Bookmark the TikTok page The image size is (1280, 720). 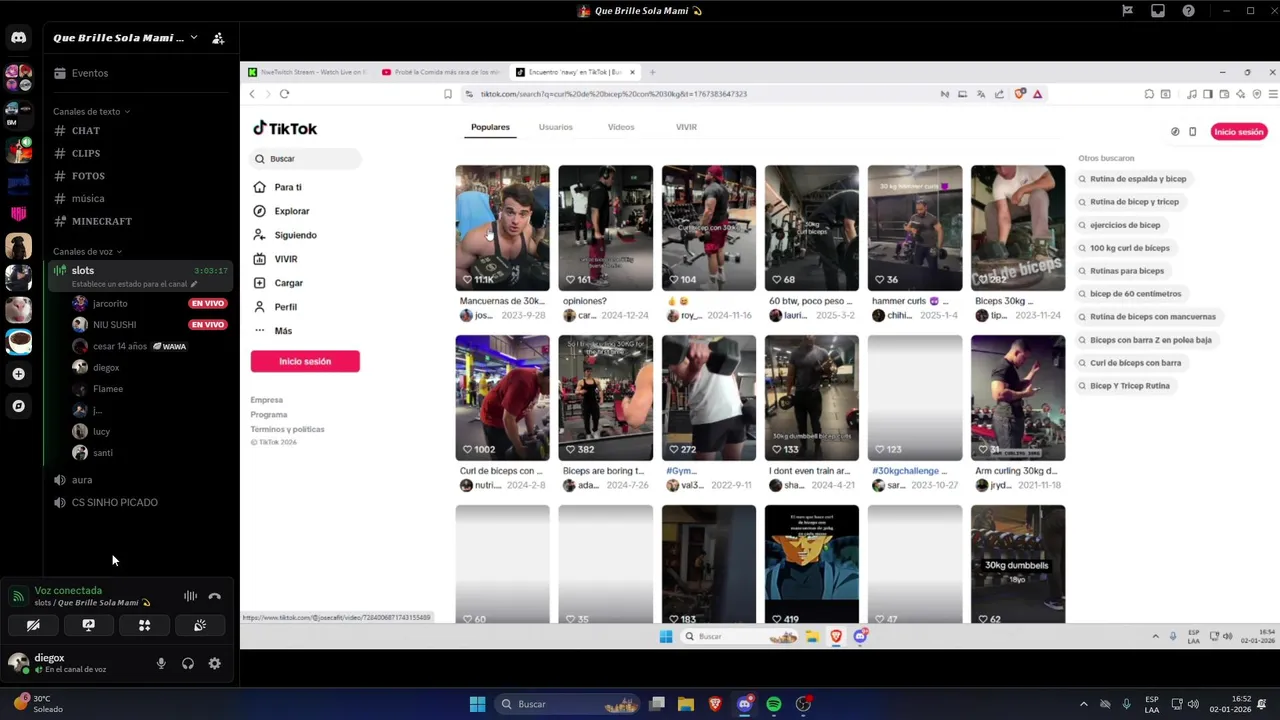[x=448, y=94]
